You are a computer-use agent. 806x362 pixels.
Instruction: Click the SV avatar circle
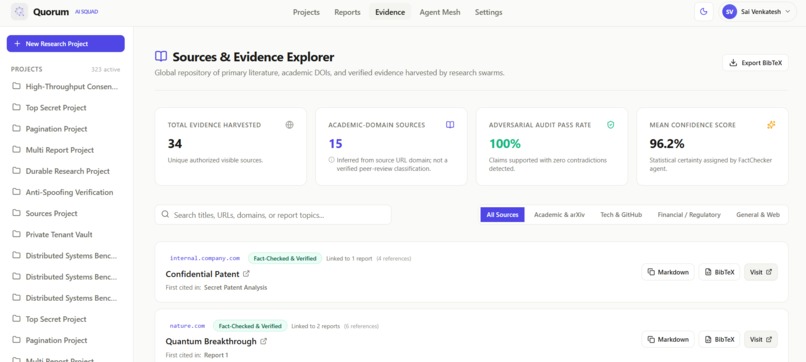point(729,12)
